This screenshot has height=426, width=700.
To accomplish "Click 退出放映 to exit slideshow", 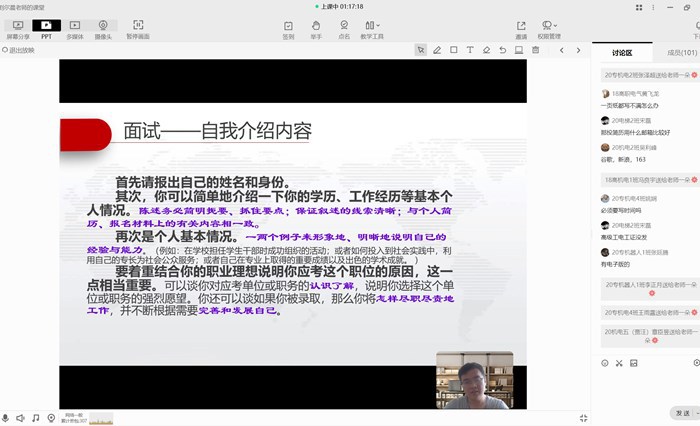I will (x=19, y=49).
